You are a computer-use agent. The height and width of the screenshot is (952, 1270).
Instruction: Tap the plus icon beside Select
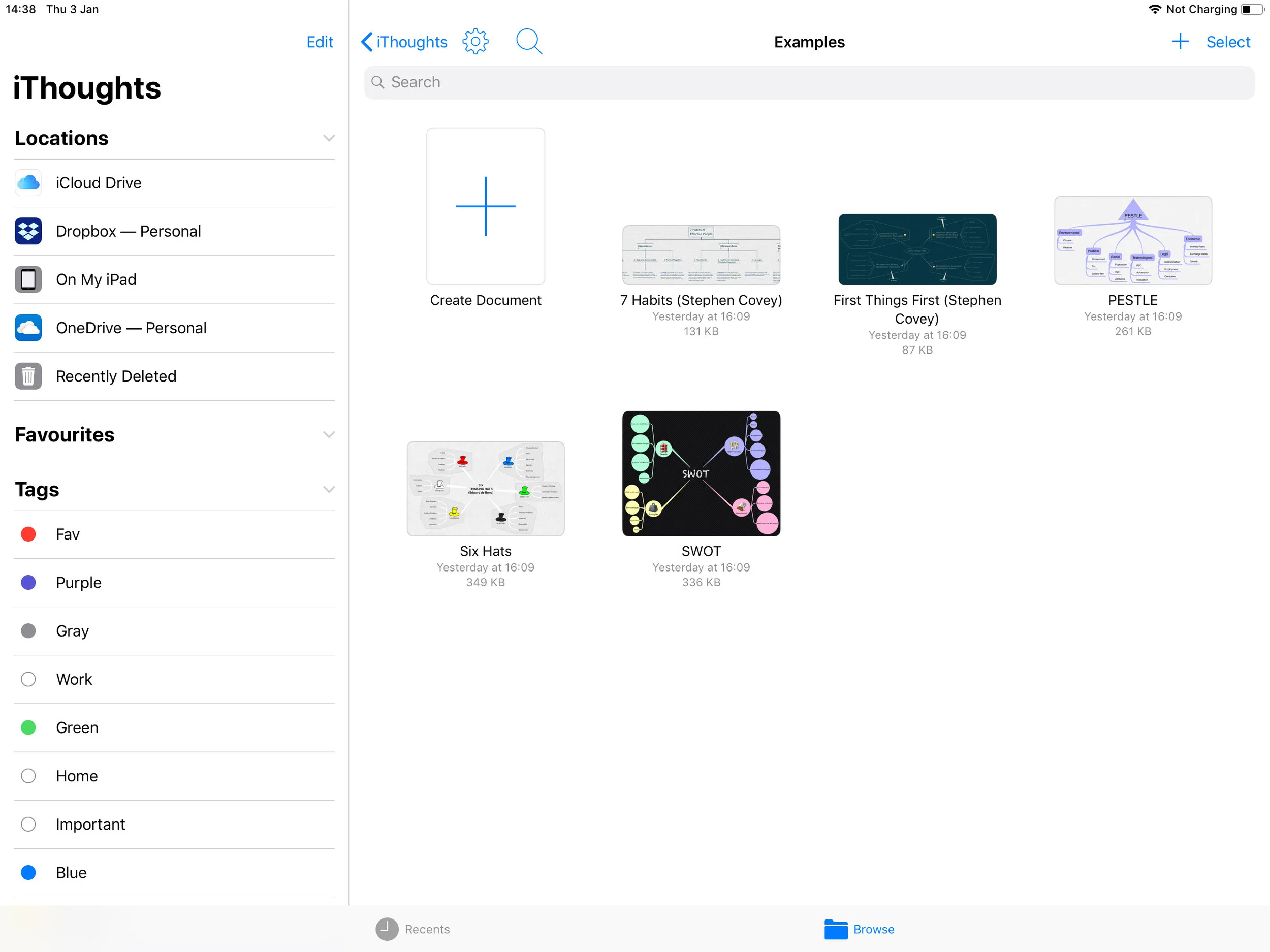click(1179, 42)
